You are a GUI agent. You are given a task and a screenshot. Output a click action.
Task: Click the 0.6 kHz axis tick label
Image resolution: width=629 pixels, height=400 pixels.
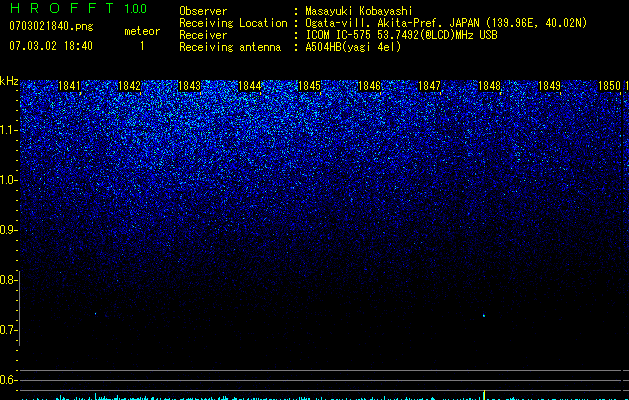click(7, 380)
